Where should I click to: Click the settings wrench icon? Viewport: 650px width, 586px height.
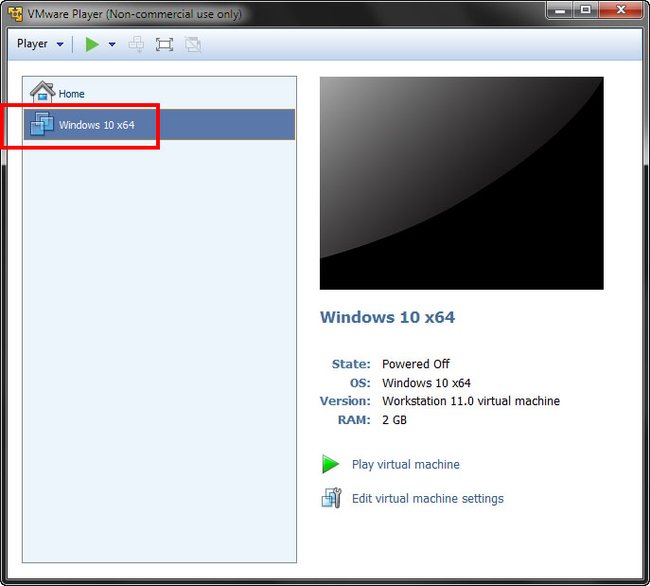(x=332, y=497)
